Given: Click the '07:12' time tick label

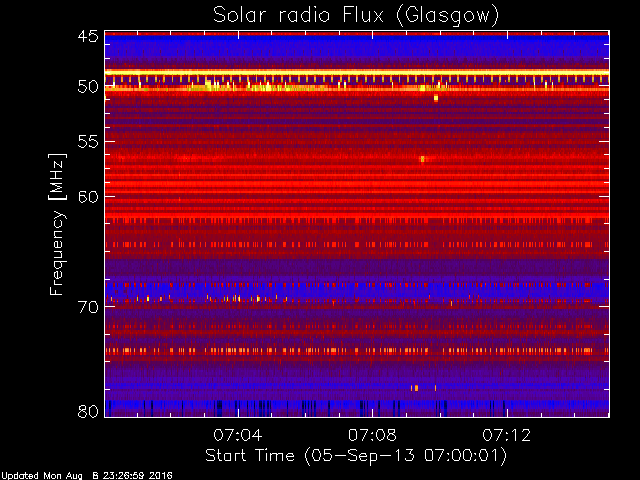Looking at the screenshot, I should point(507,435).
